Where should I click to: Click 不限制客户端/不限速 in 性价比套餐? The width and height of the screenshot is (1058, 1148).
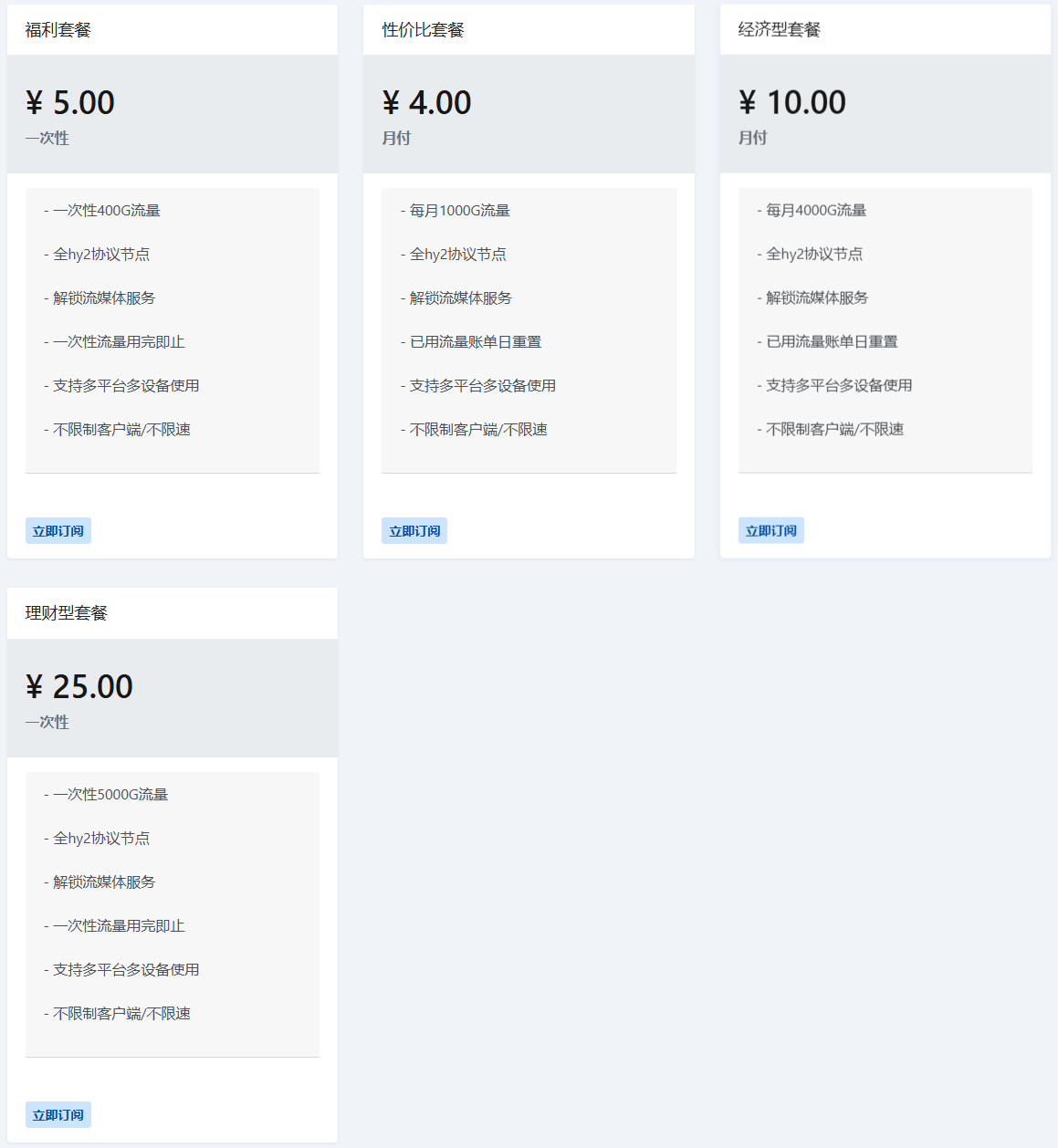(474, 430)
